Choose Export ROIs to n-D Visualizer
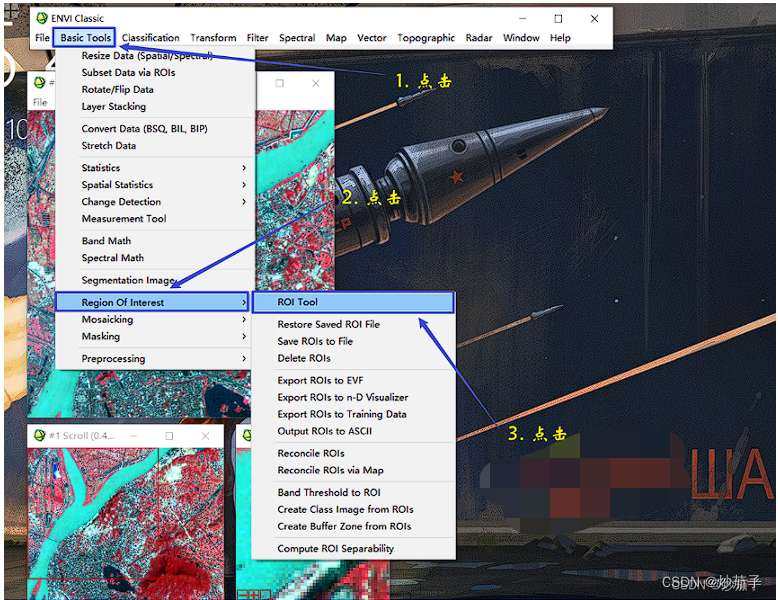778x600 pixels. (x=353, y=397)
